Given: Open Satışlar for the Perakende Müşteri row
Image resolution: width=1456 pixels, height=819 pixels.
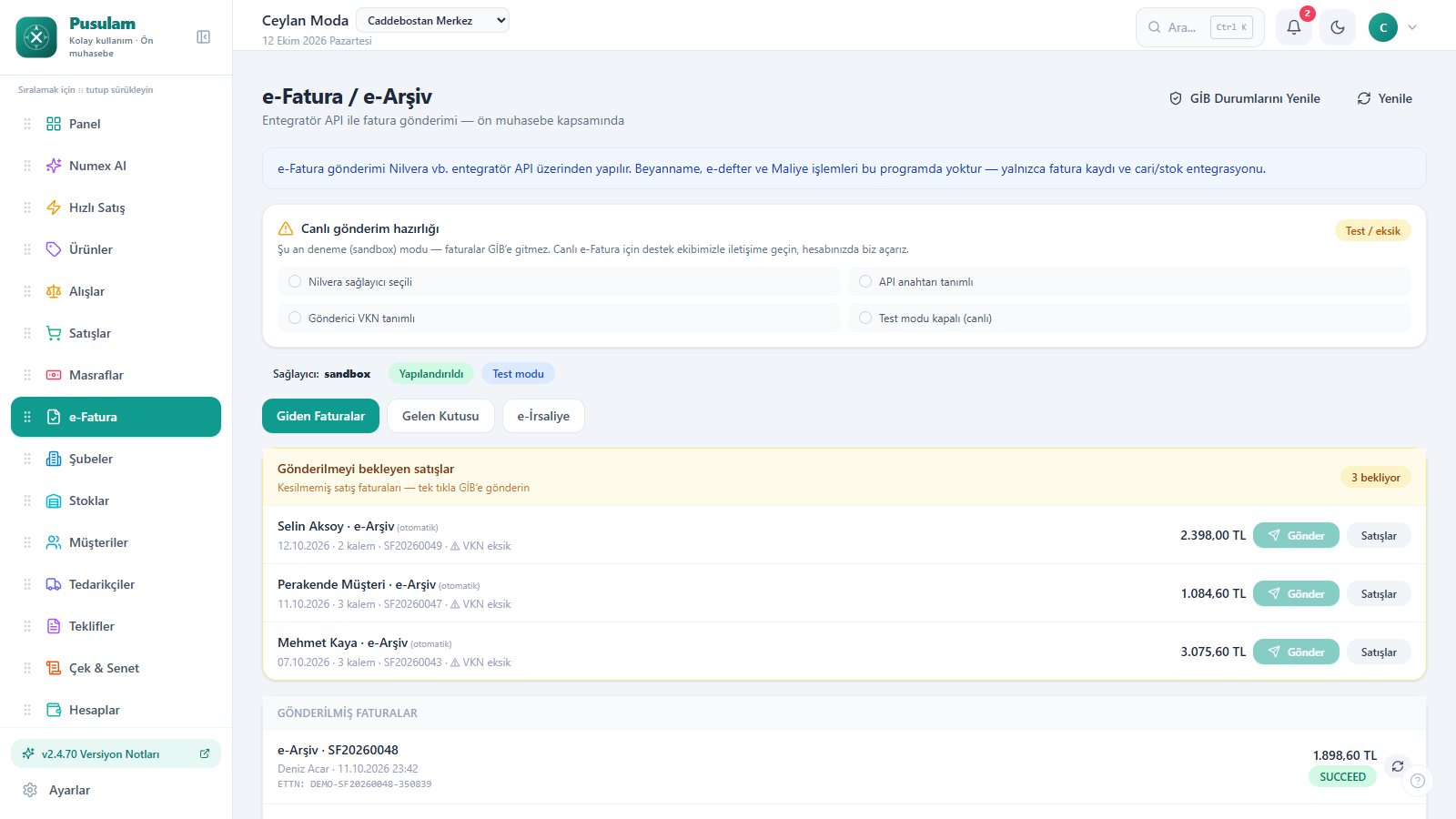Looking at the screenshot, I should [x=1379, y=593].
